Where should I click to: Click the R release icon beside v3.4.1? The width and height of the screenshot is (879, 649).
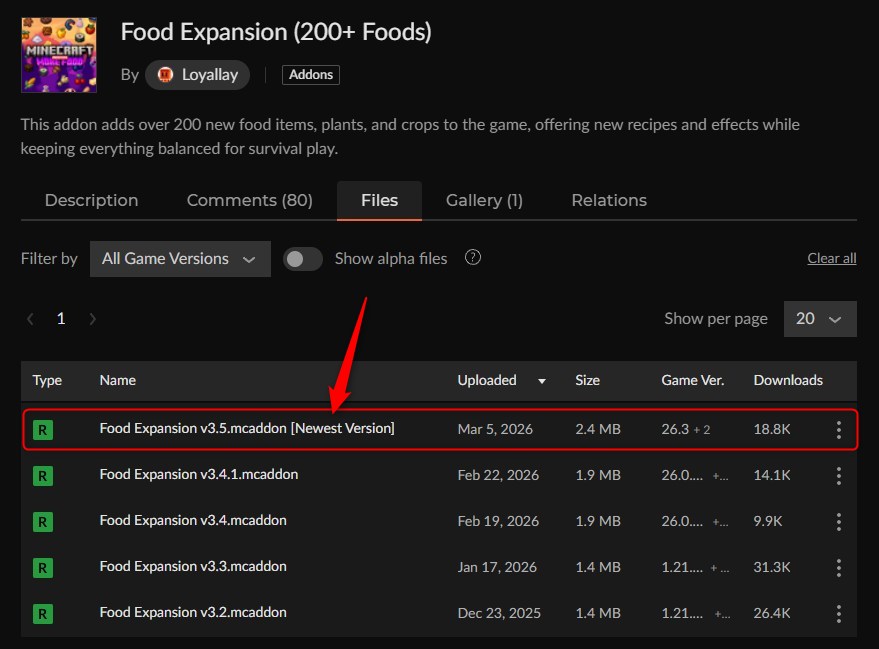42,475
